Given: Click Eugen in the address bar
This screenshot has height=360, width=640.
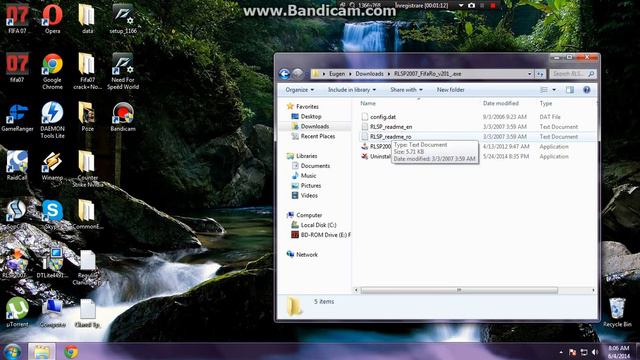Looking at the screenshot, I should coord(337,74).
